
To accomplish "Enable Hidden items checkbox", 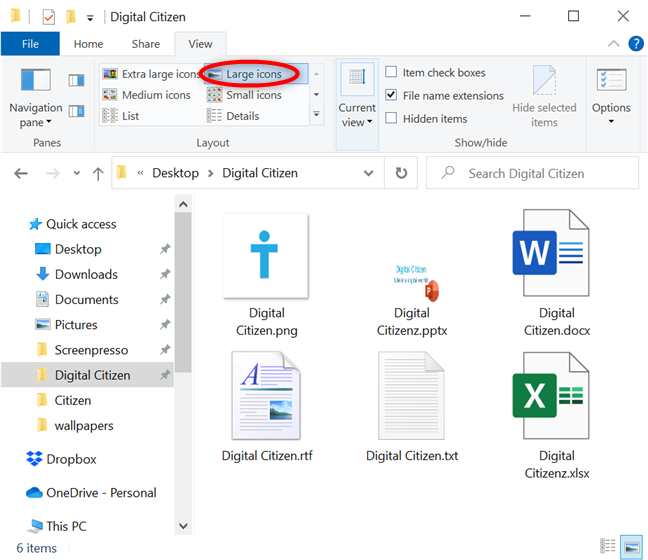I will (391, 118).
